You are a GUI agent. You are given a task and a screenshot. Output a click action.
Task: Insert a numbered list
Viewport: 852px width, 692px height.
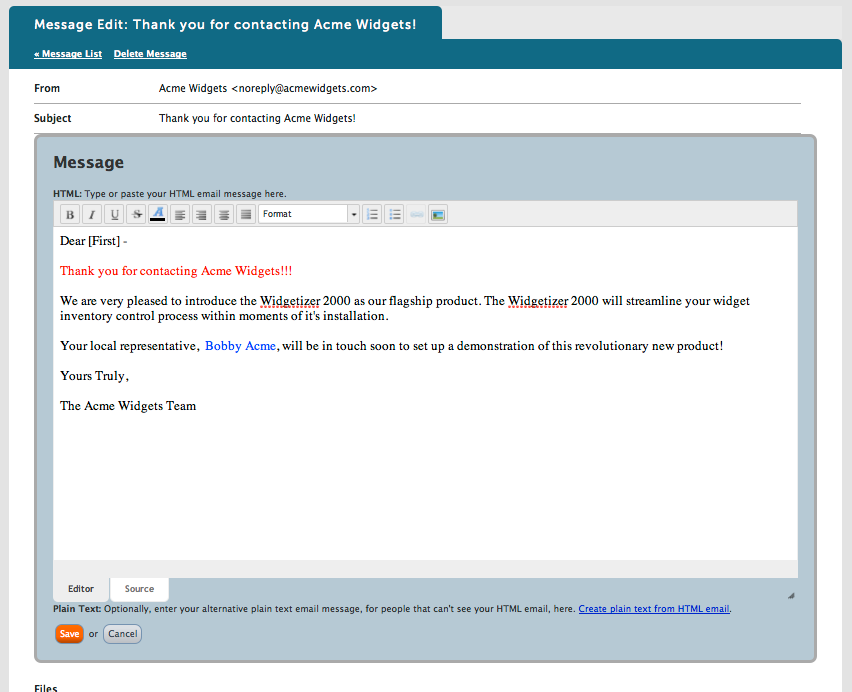372,215
